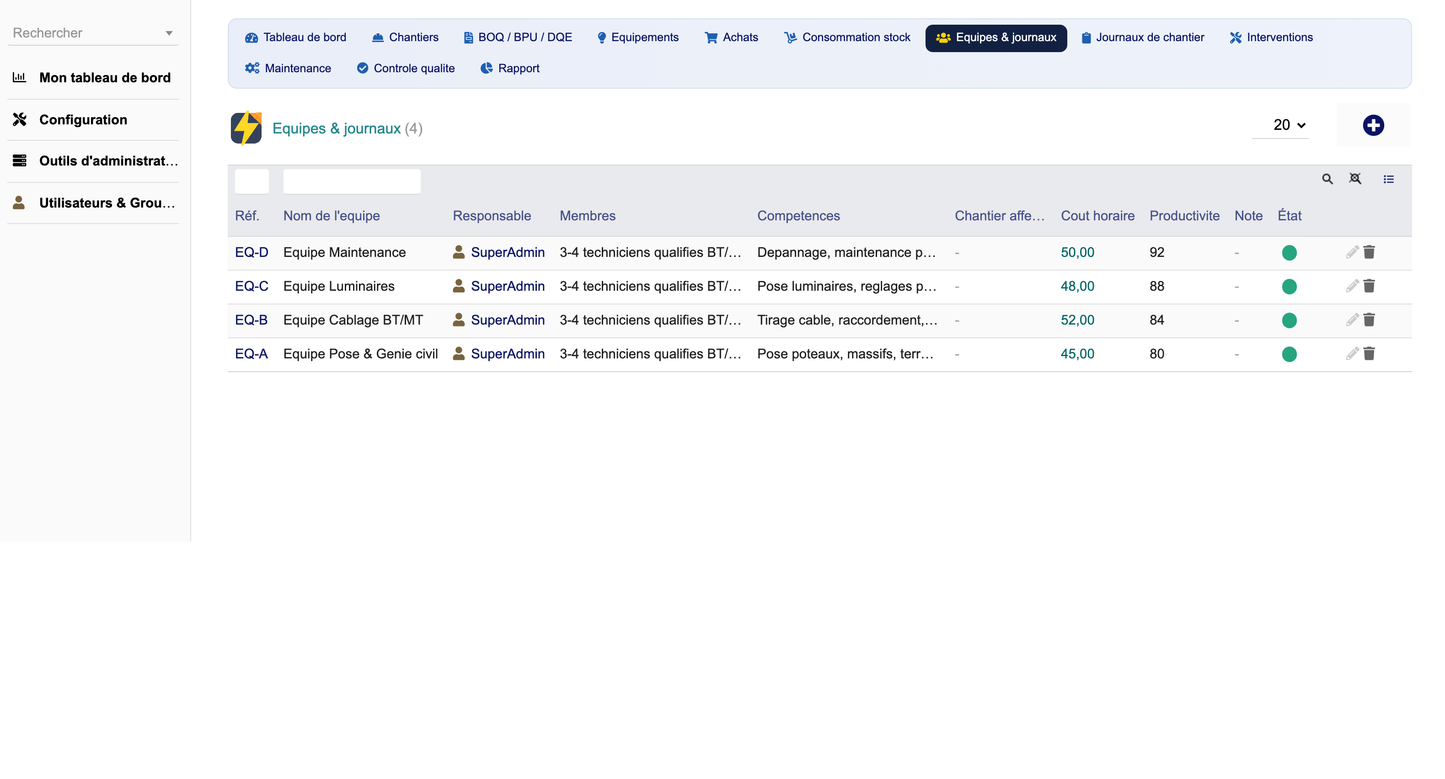
Task: Open SuperAdmin link in Equipe Luminaires row
Action: click(508, 286)
